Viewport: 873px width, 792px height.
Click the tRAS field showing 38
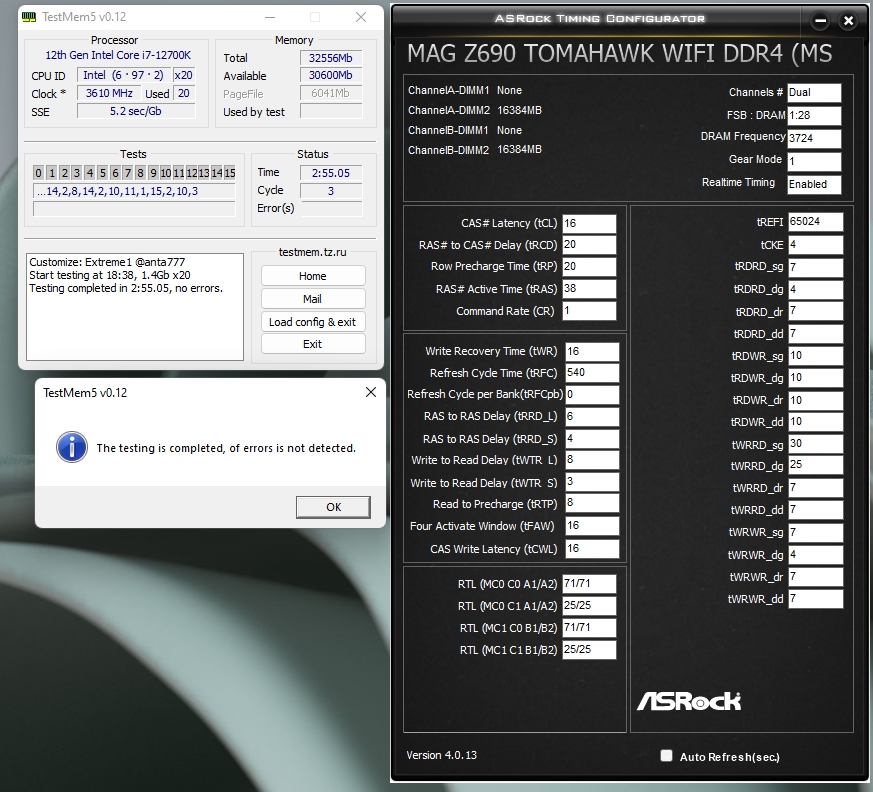589,289
